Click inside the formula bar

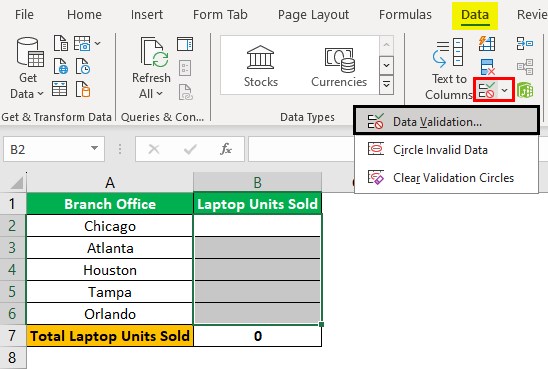click(301, 150)
